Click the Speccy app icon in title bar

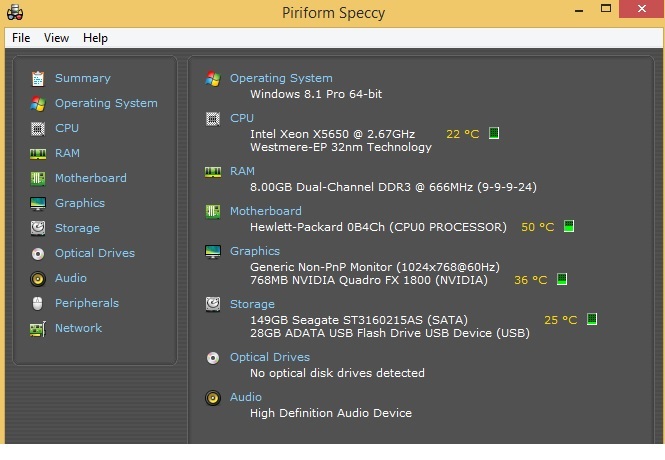(15, 12)
